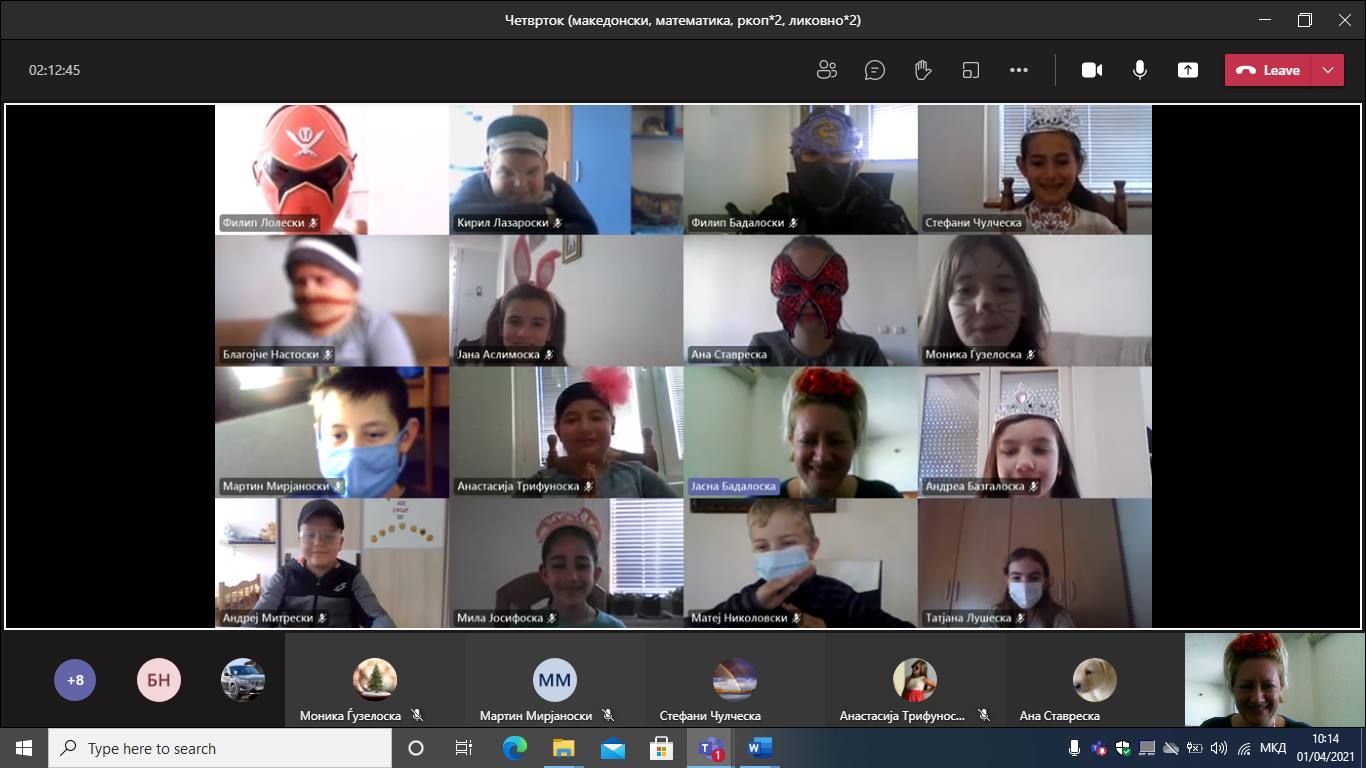Image resolution: width=1366 pixels, height=768 pixels.
Task: Open Word from the taskbar
Action: click(x=760, y=748)
